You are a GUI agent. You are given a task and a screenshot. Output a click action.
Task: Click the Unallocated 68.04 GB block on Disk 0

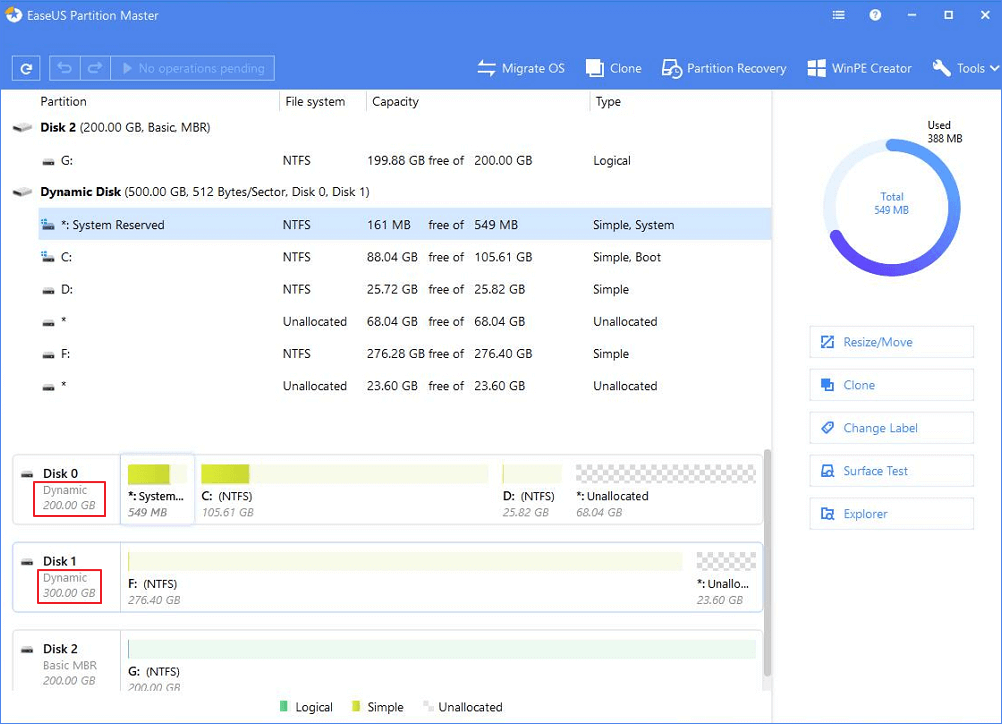[x=665, y=490]
